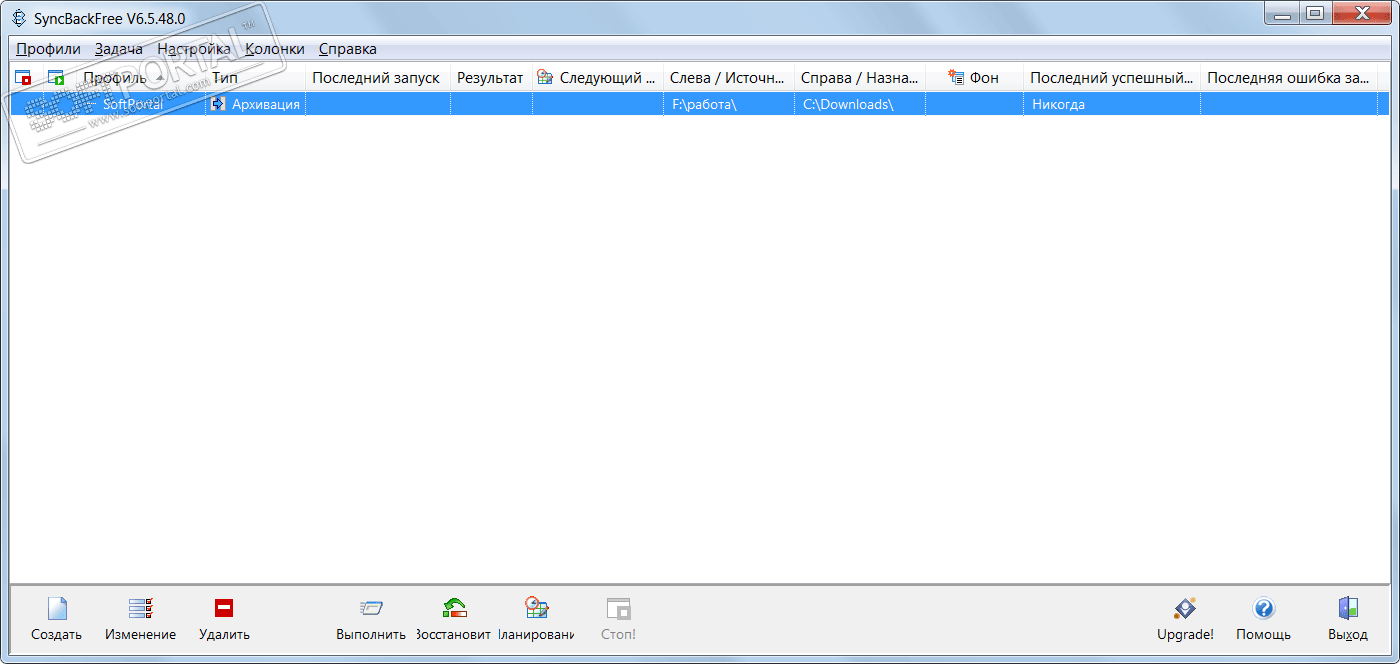1400x664 pixels.
Task: Click the Результат column header
Action: click(x=491, y=77)
